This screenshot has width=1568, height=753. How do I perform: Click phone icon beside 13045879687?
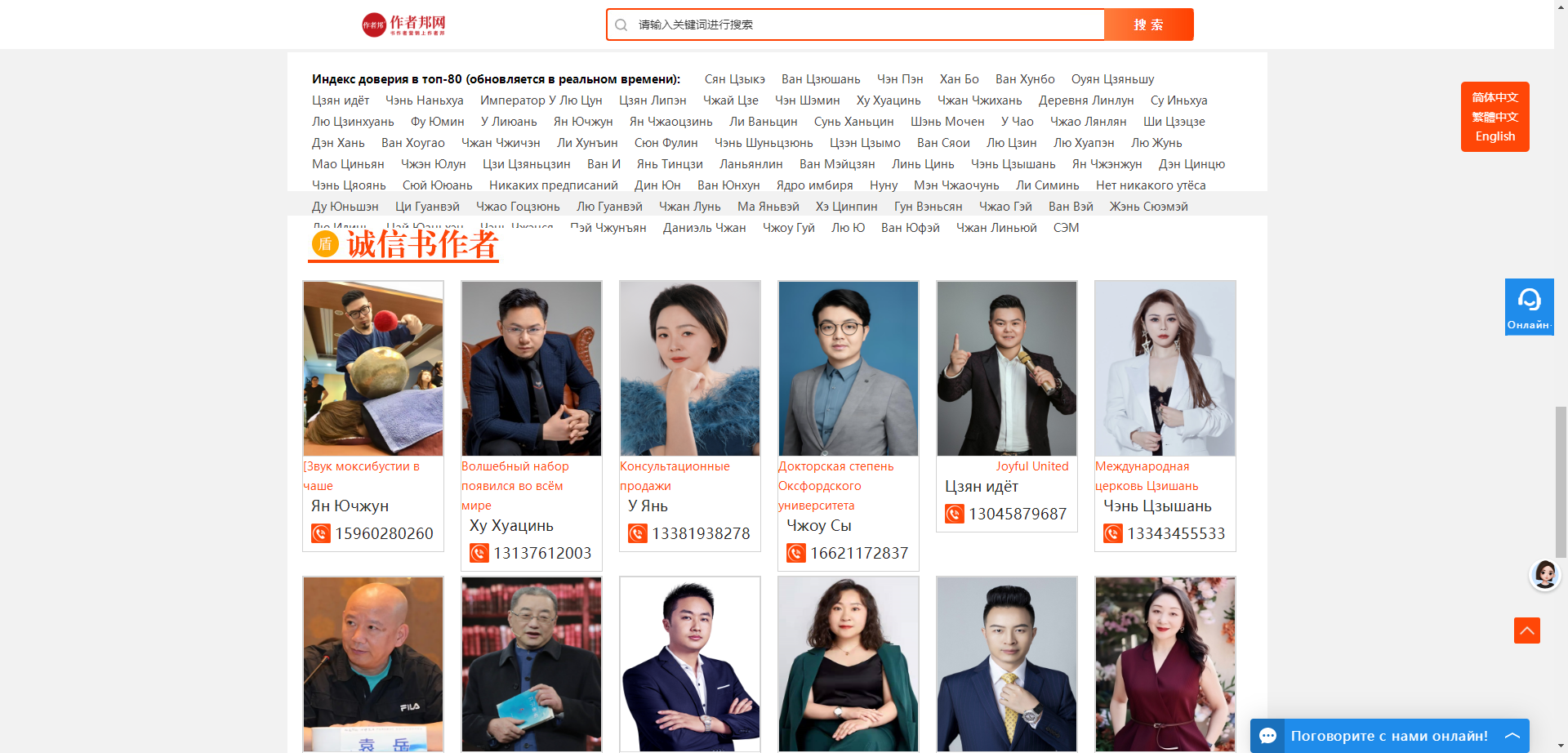(955, 514)
